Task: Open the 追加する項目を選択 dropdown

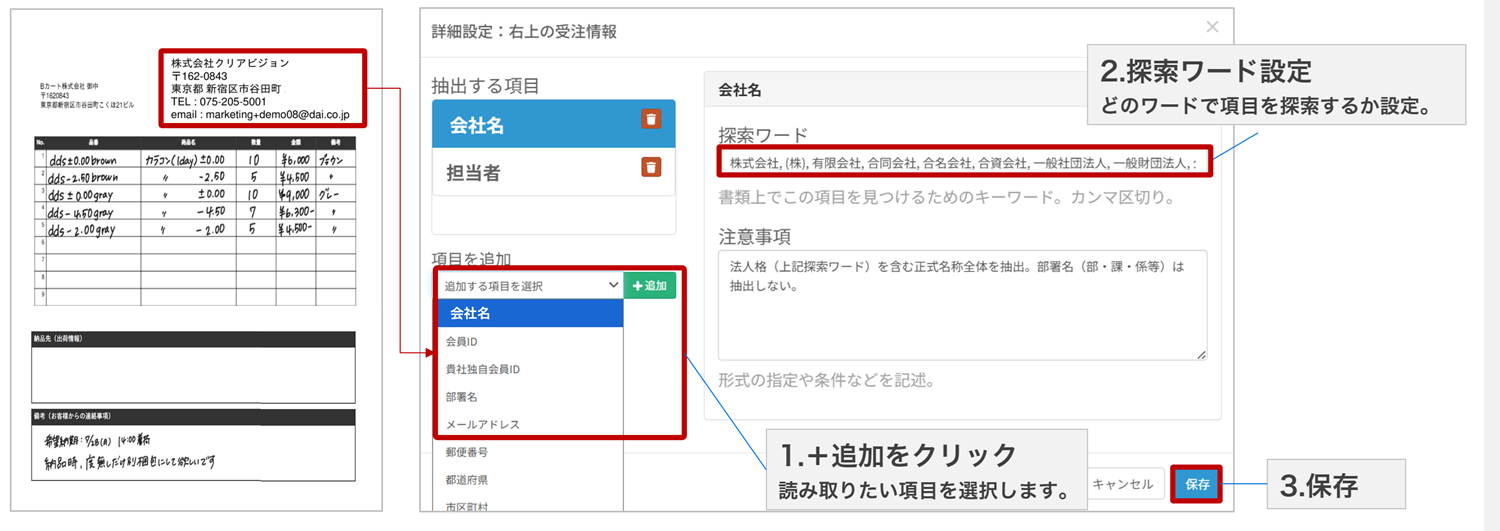Action: [530, 285]
